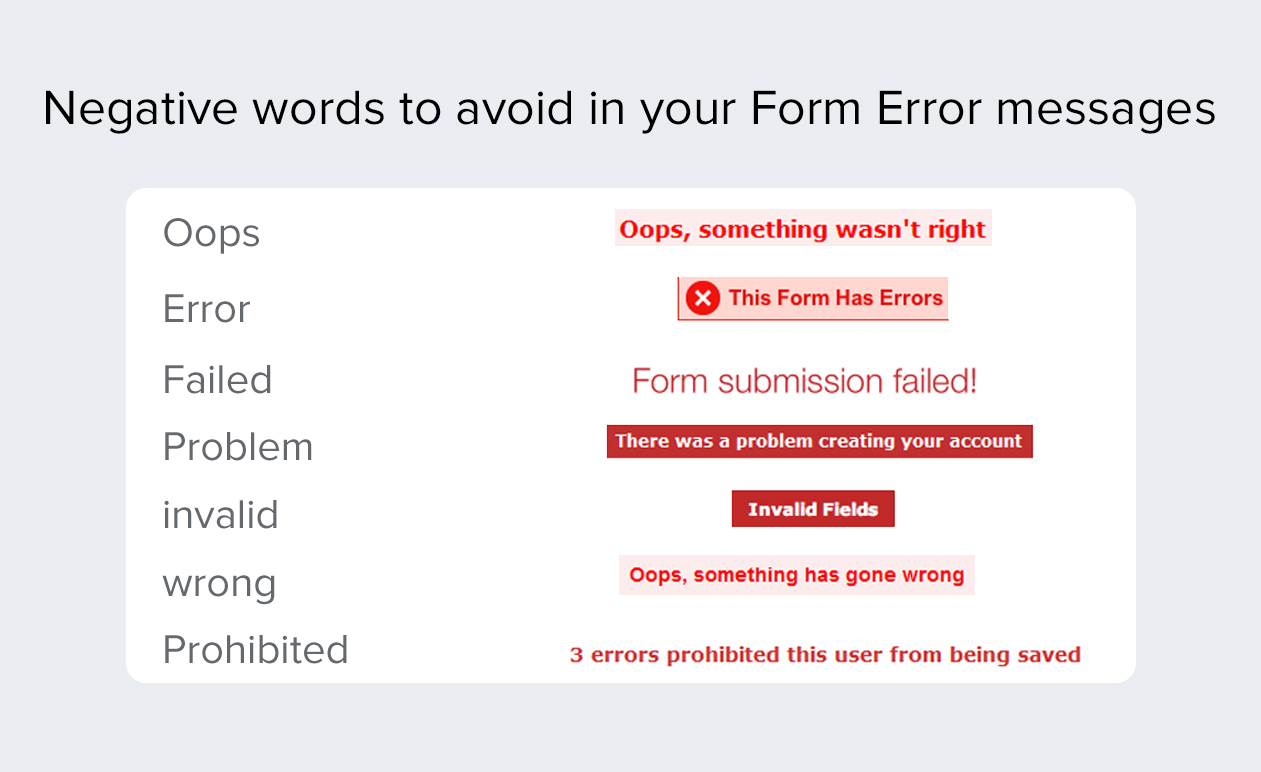Image resolution: width=1261 pixels, height=772 pixels.
Task: Click the word 'Error' in list
Action: (x=206, y=309)
